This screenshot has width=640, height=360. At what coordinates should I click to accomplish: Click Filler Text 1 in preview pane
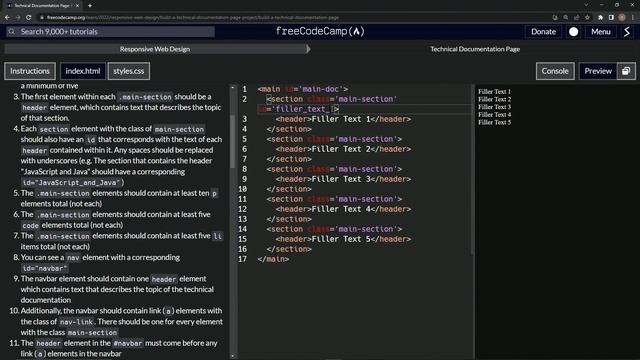pos(494,91)
